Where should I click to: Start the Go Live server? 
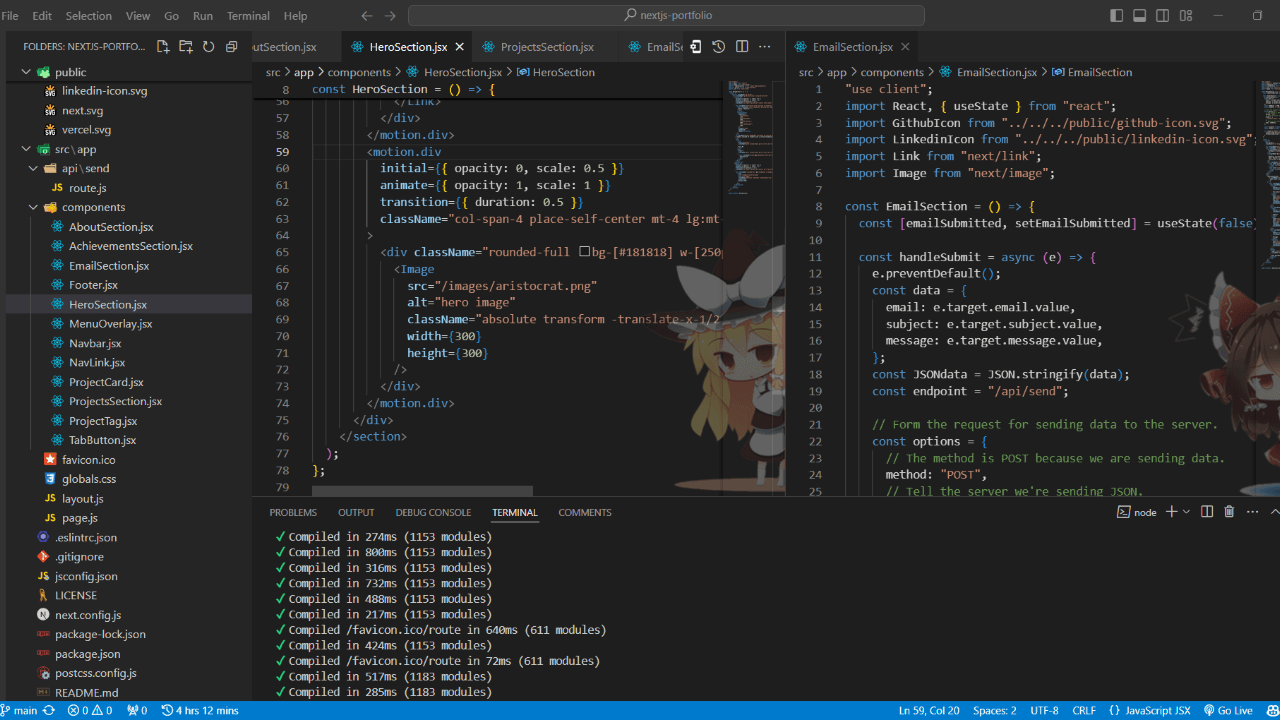click(1228, 711)
